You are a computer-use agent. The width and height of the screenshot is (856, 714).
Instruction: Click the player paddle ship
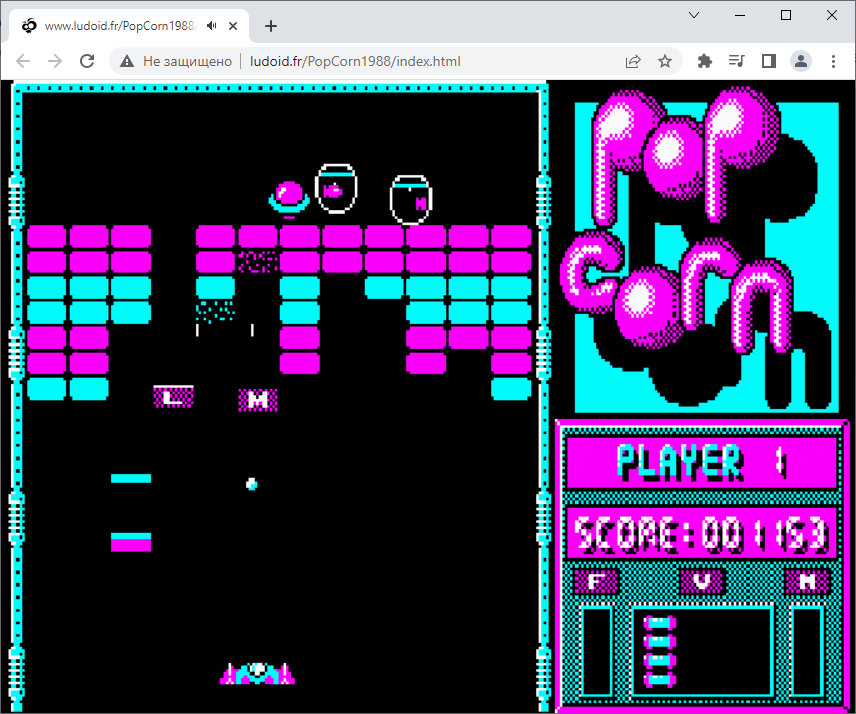point(258,673)
